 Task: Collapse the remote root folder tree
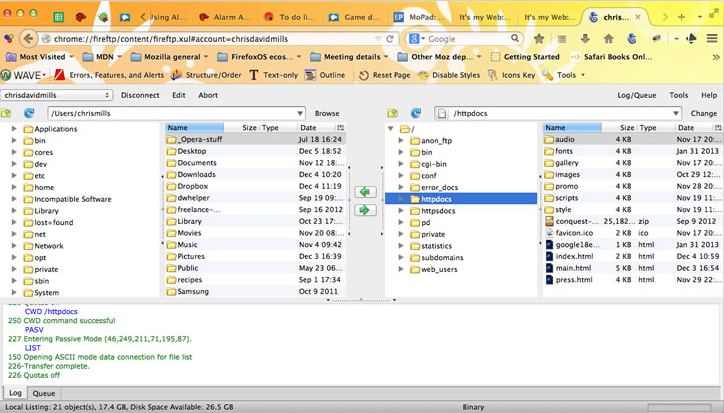(x=390, y=129)
